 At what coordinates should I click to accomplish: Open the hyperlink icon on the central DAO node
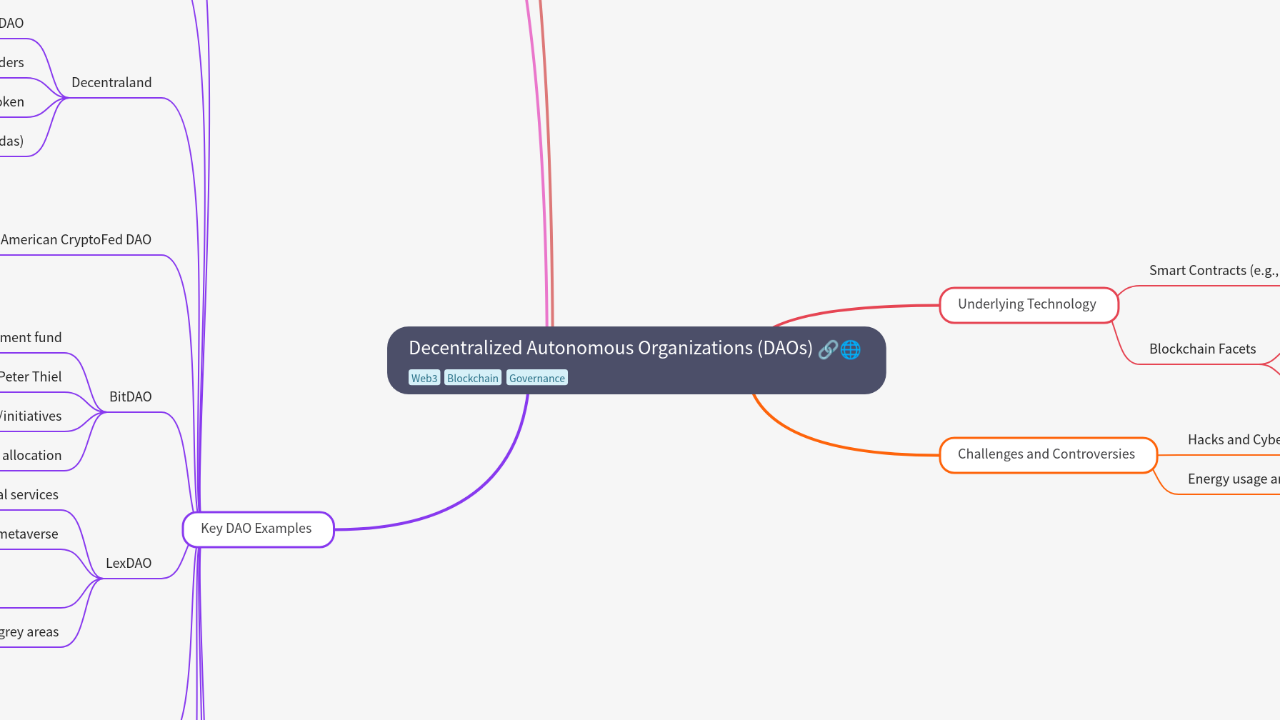(828, 349)
